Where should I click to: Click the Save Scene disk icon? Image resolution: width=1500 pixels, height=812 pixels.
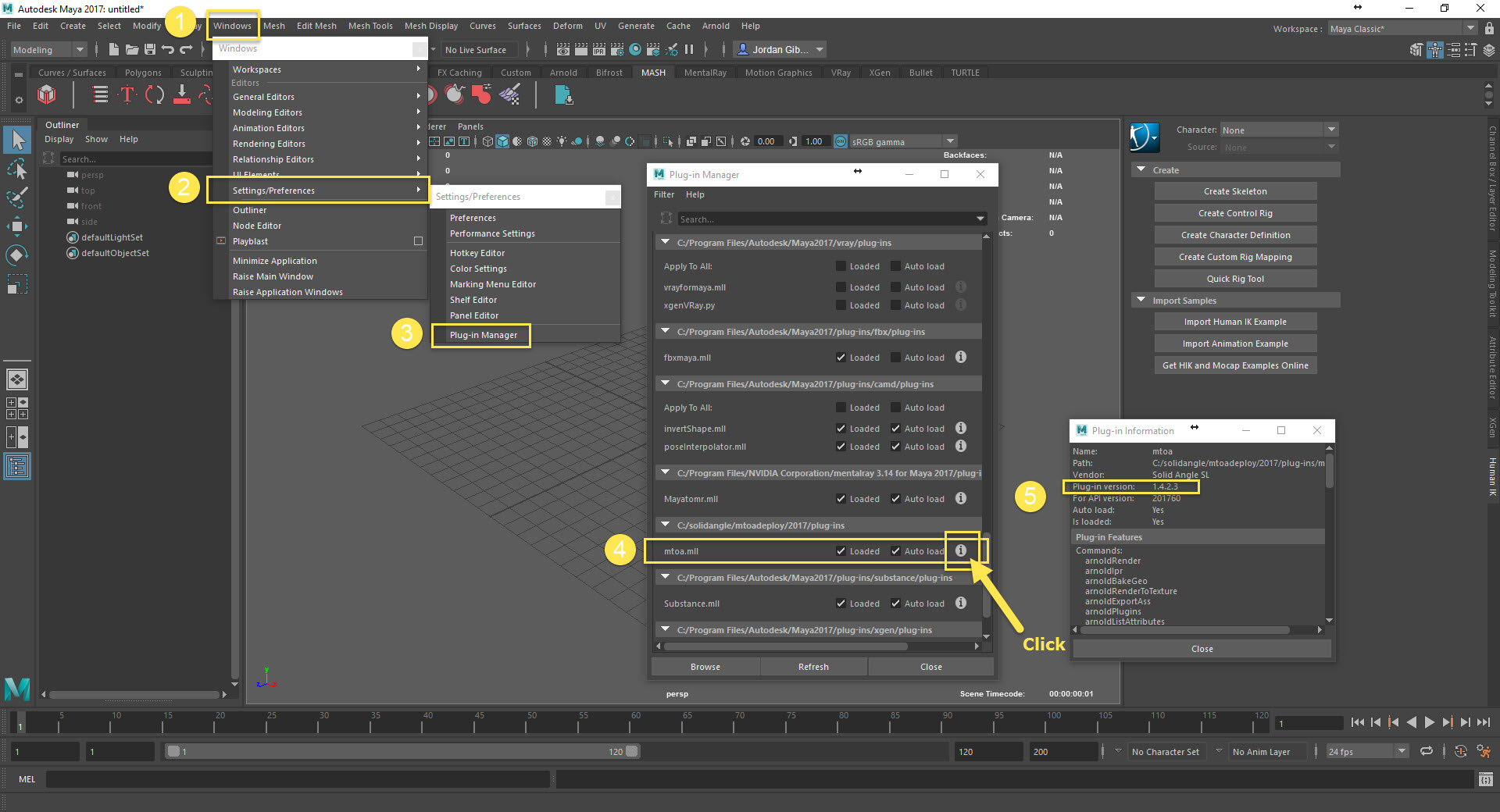(150, 49)
